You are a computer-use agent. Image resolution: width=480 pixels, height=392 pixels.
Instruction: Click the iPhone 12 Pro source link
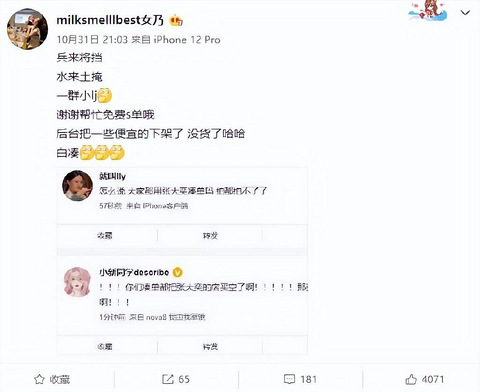[x=187, y=40]
